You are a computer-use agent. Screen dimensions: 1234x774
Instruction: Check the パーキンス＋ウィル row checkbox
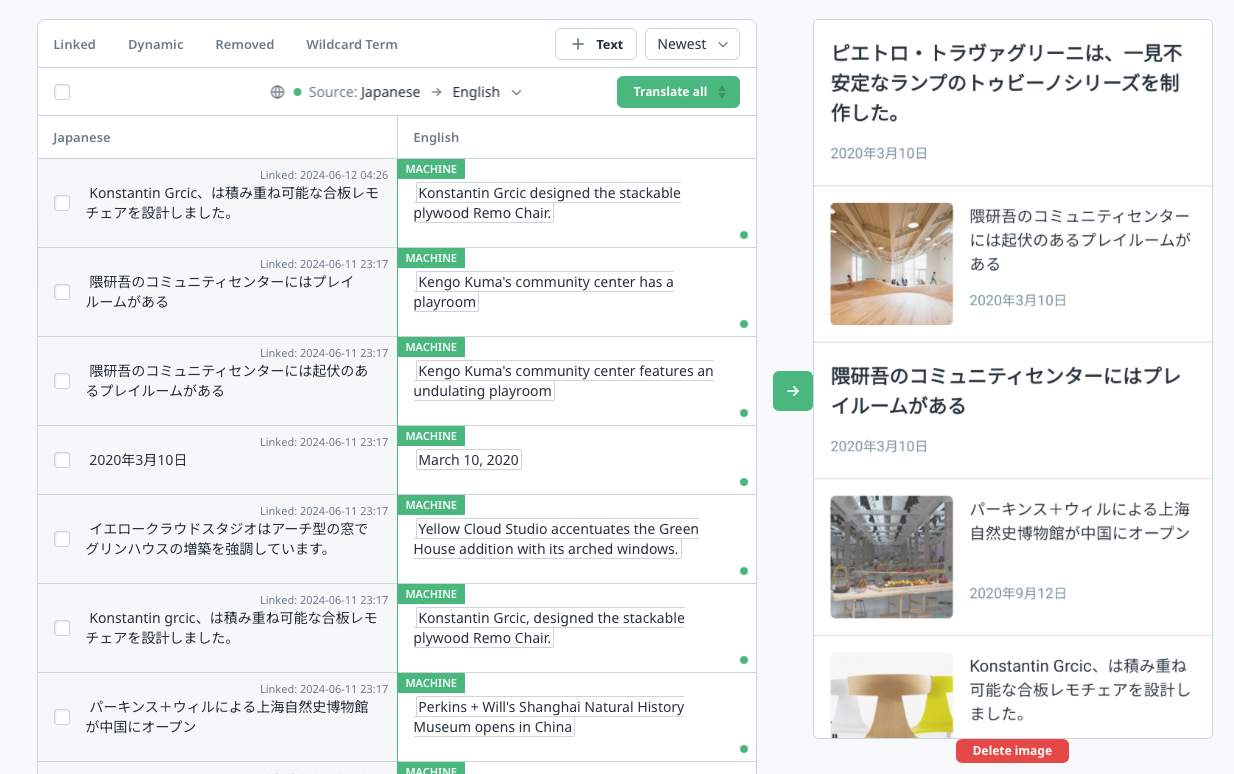click(62, 717)
